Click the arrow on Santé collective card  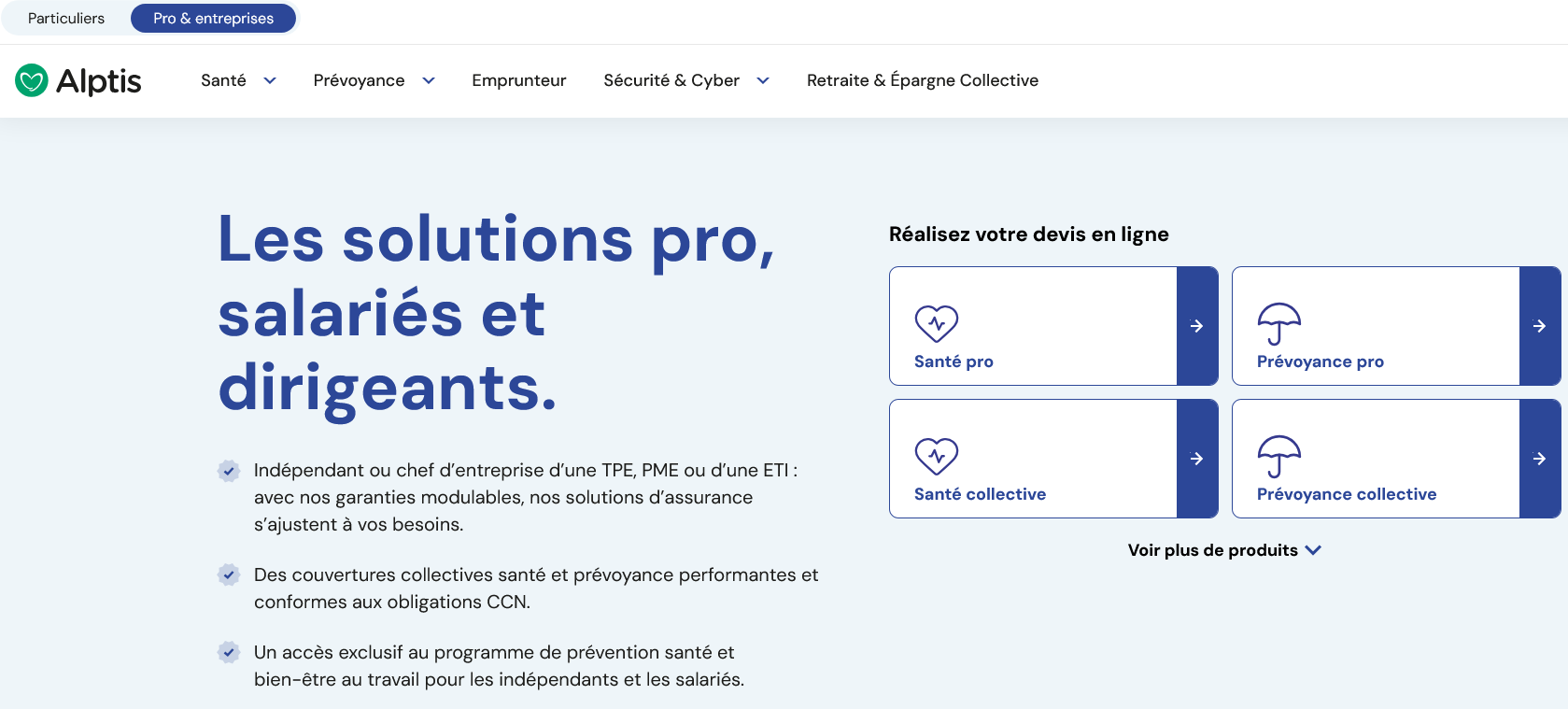[1196, 459]
